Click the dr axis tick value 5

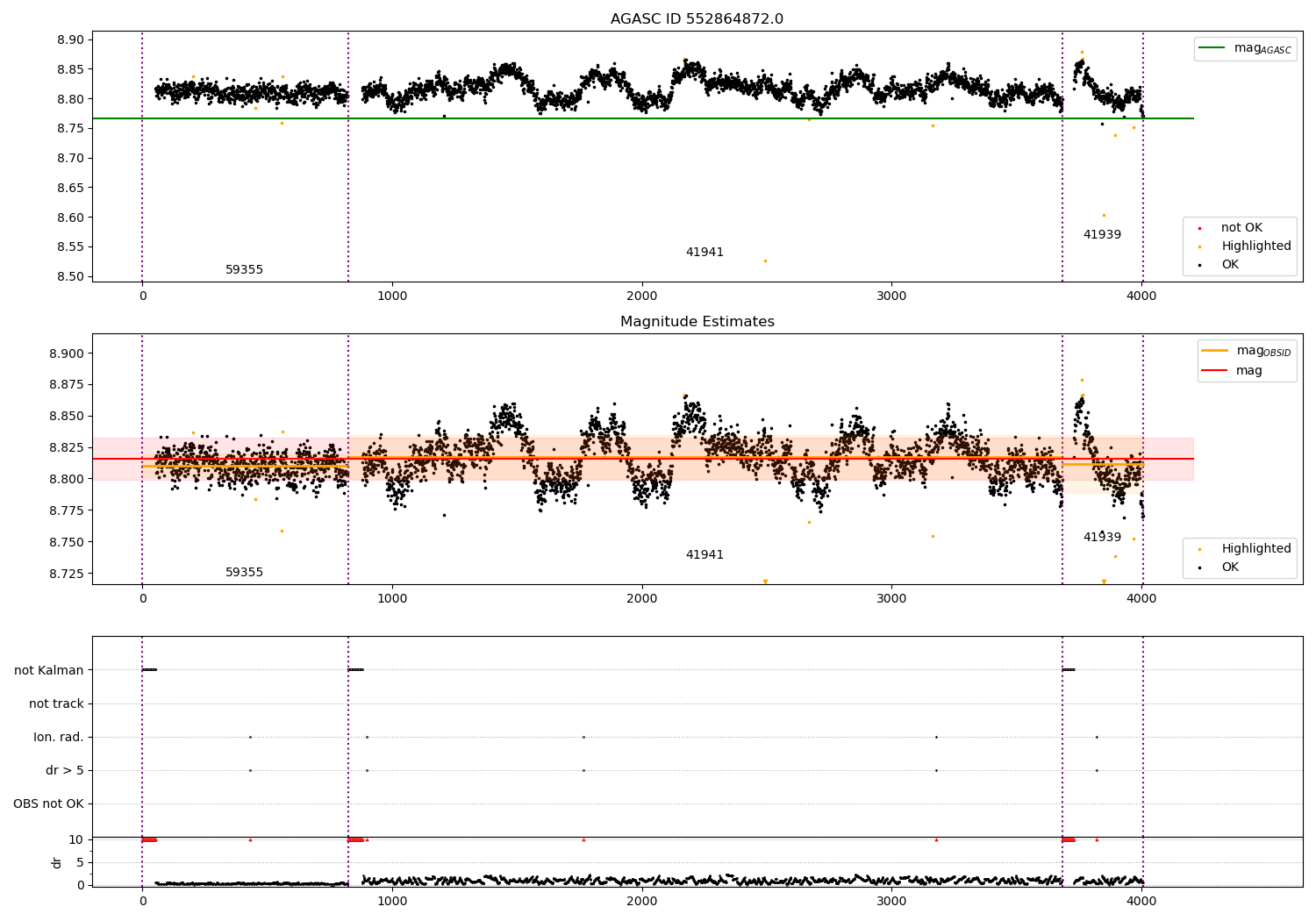coord(80,863)
